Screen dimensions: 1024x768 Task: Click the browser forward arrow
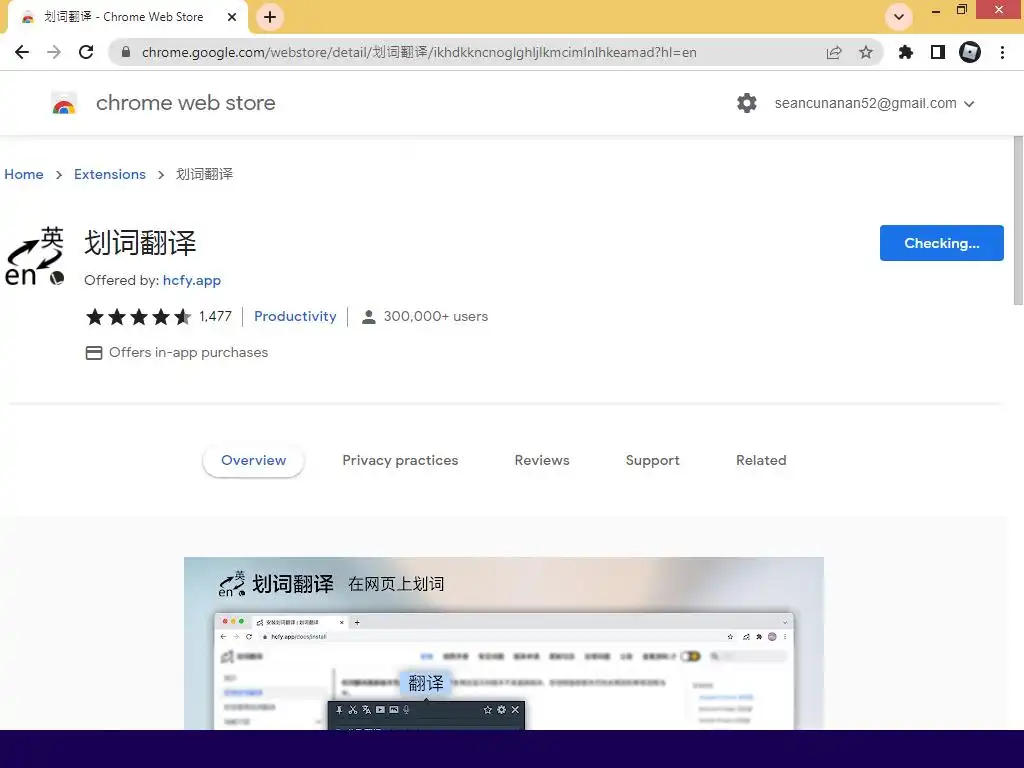[54, 52]
